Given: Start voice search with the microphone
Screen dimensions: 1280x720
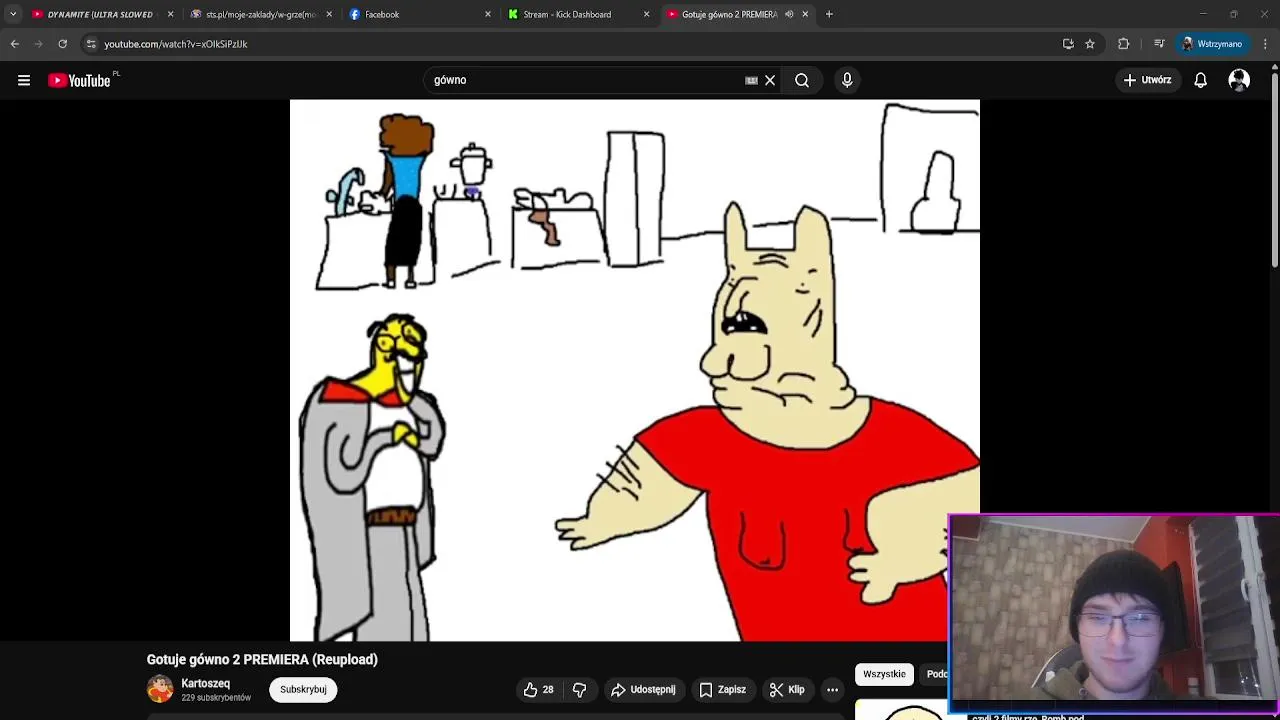Looking at the screenshot, I should 847,80.
